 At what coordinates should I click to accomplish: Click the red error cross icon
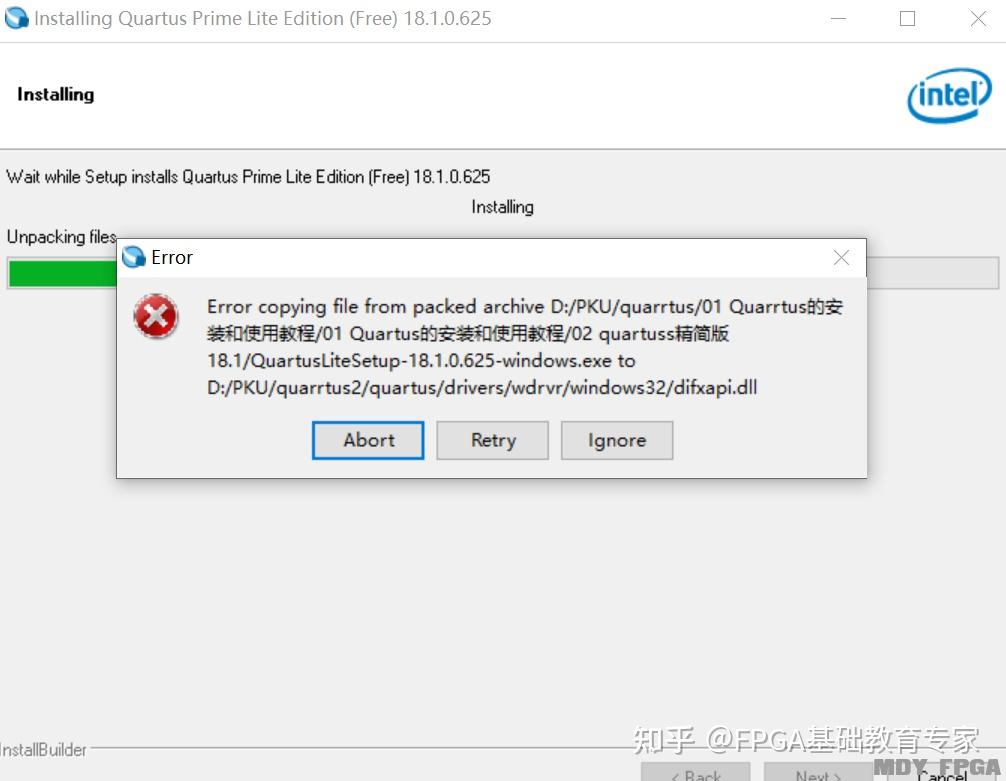(155, 316)
